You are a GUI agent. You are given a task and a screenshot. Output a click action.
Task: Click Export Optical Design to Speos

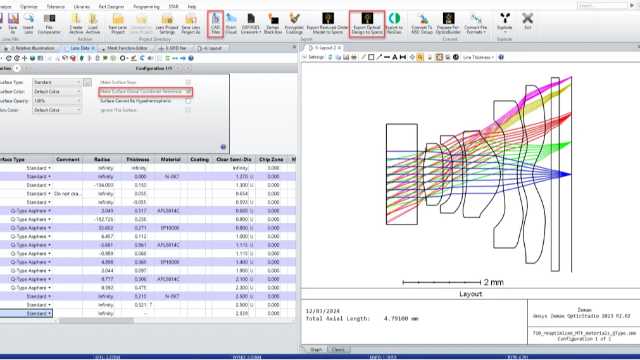point(367,23)
